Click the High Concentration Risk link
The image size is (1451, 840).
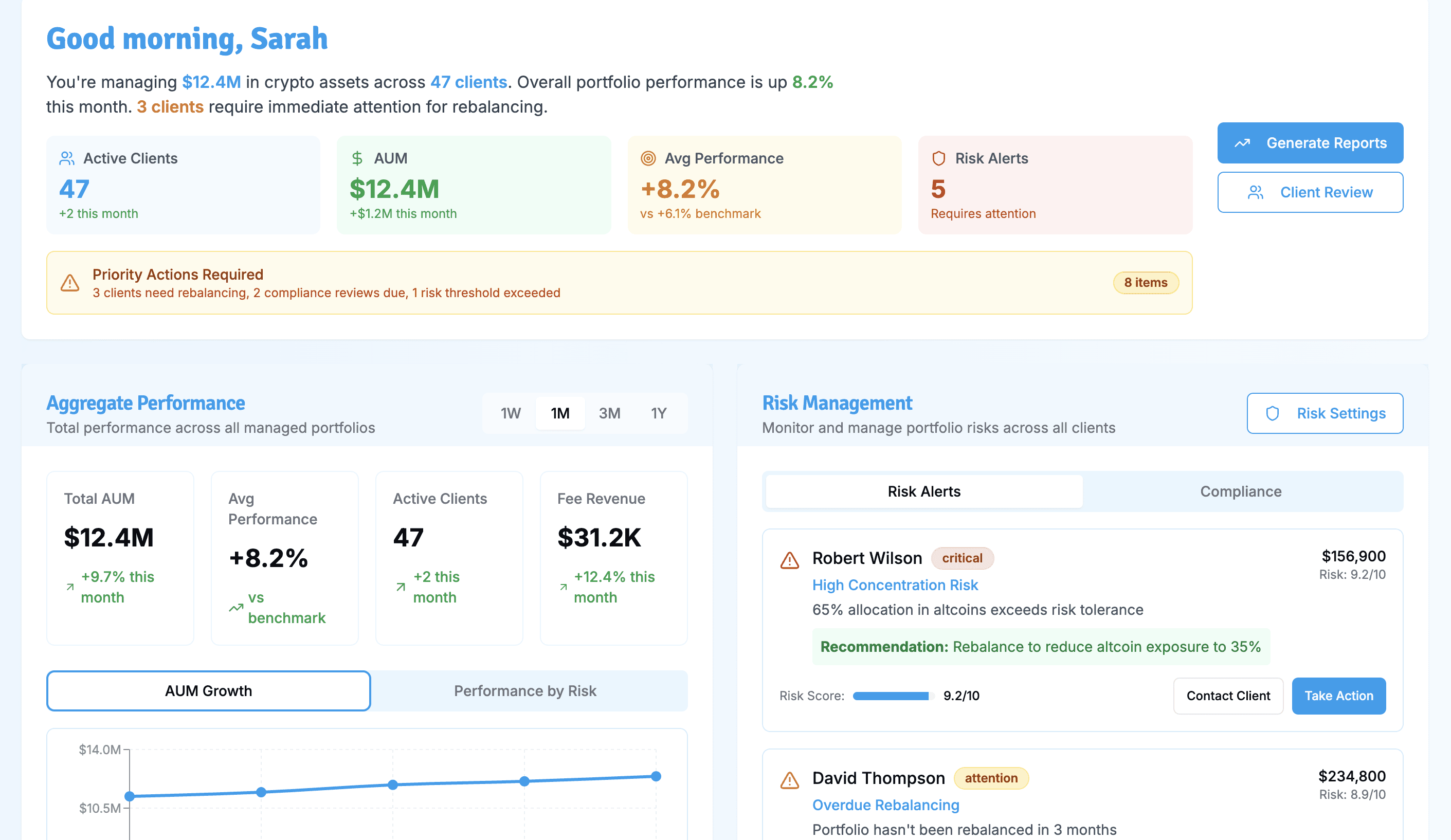click(x=895, y=585)
